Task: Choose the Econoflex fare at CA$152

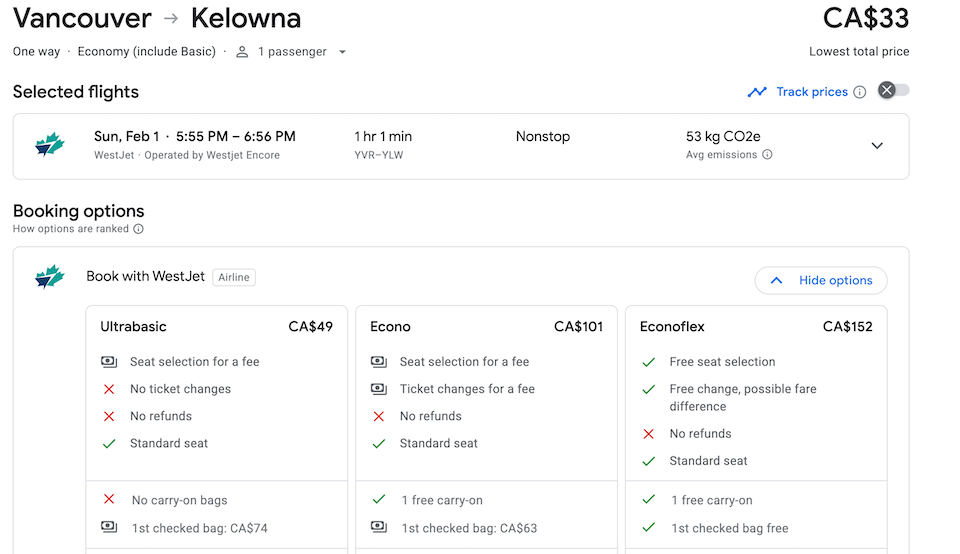Action: [x=755, y=327]
